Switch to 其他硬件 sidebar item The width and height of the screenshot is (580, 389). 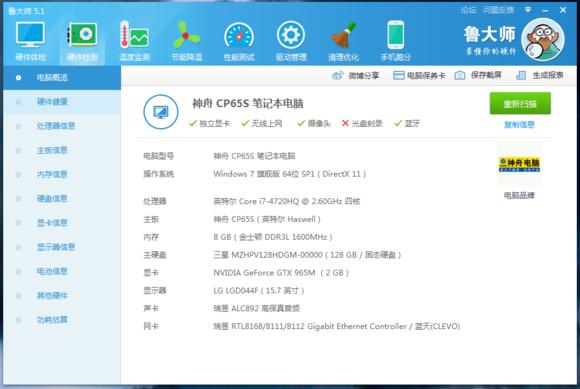(62, 295)
